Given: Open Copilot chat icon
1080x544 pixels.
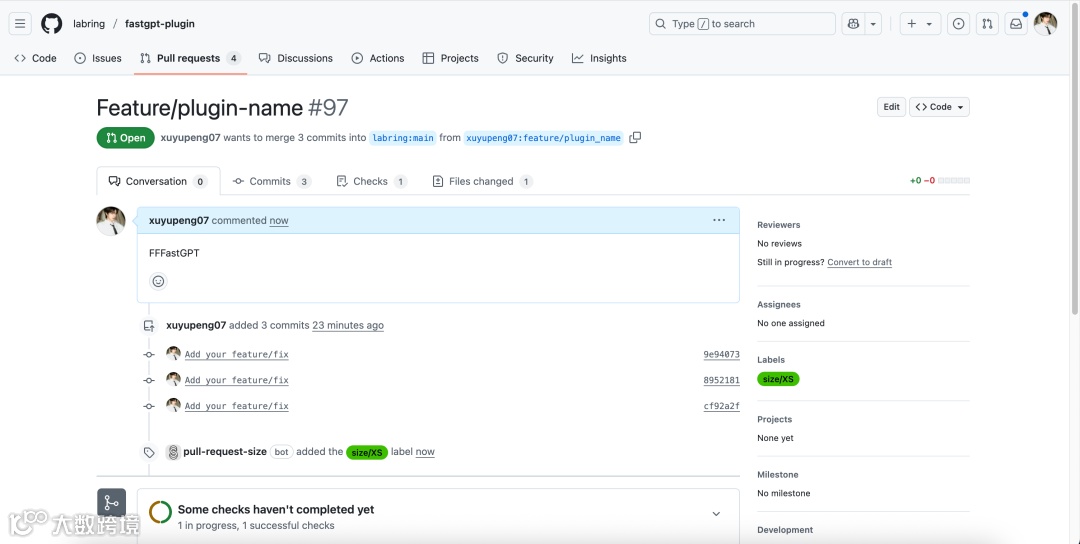Looking at the screenshot, I should tap(853, 23).
